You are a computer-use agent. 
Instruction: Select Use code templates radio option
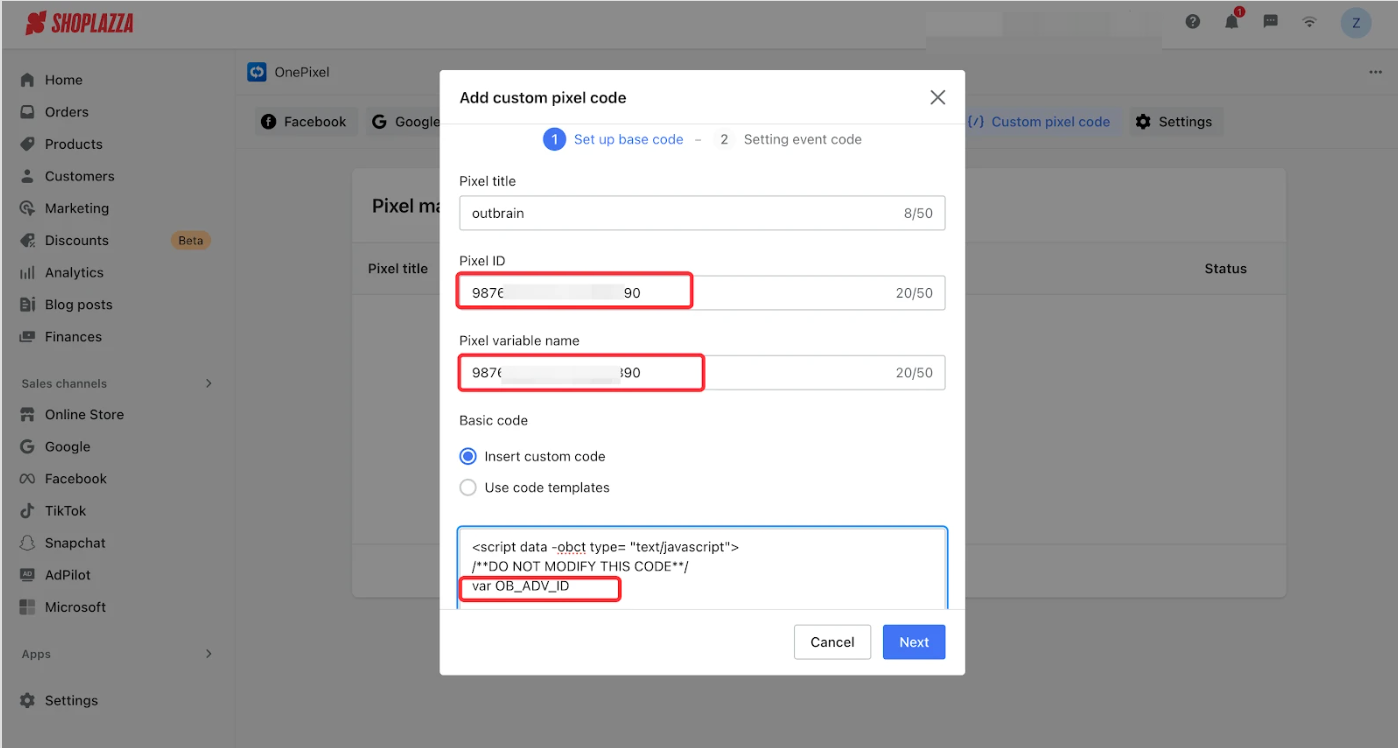click(468, 488)
